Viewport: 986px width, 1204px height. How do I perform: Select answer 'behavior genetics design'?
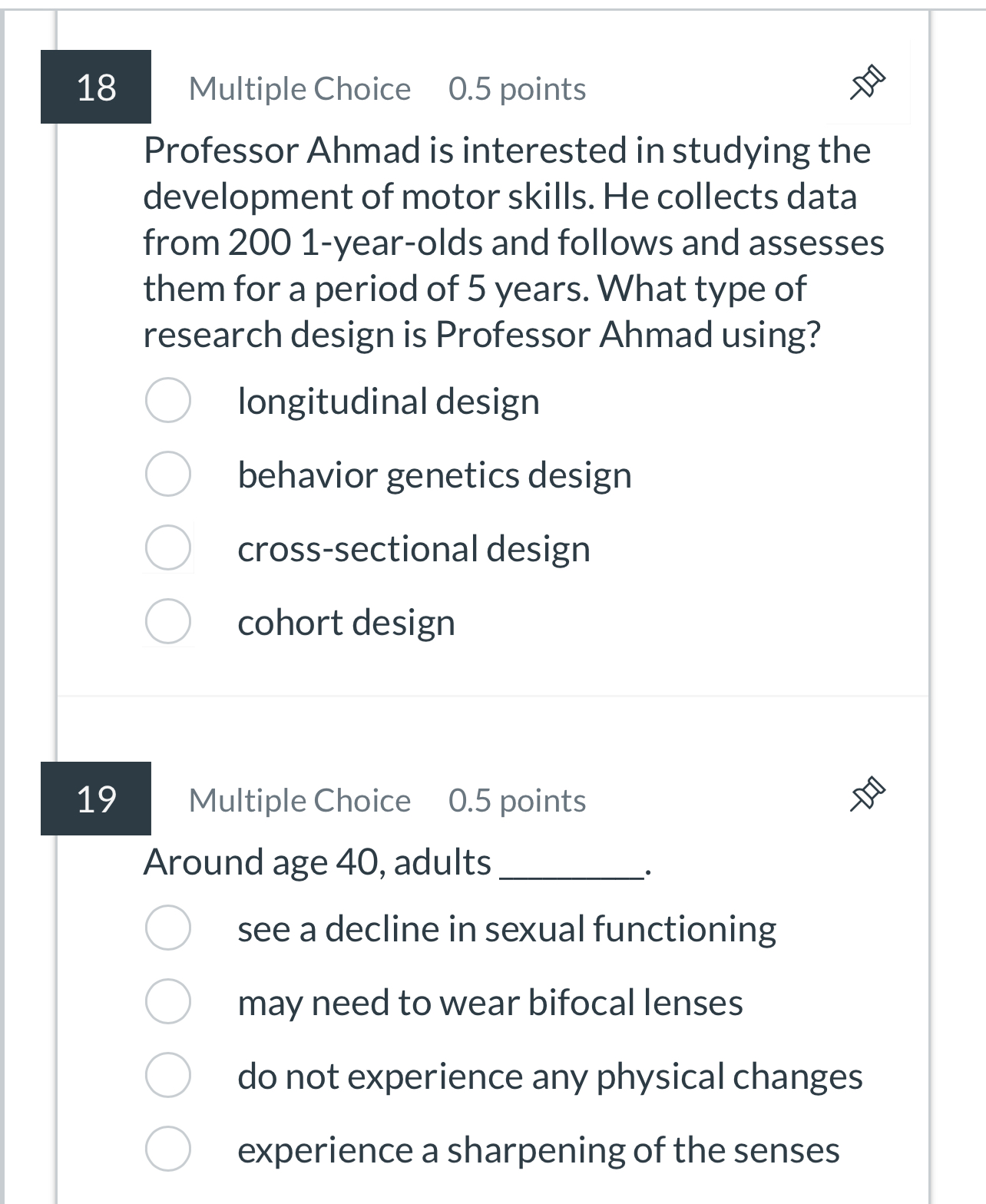tap(168, 475)
